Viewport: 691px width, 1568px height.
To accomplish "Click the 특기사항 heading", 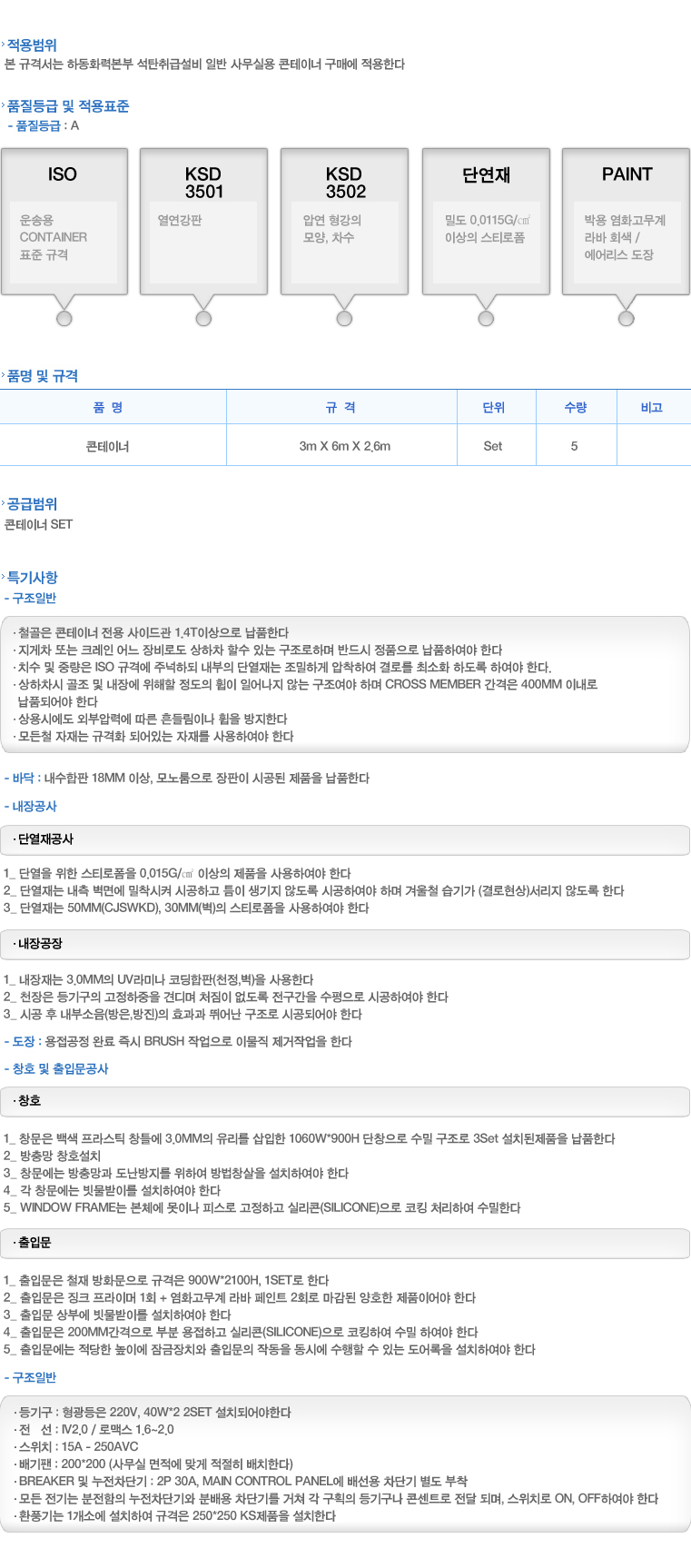I will point(32,578).
